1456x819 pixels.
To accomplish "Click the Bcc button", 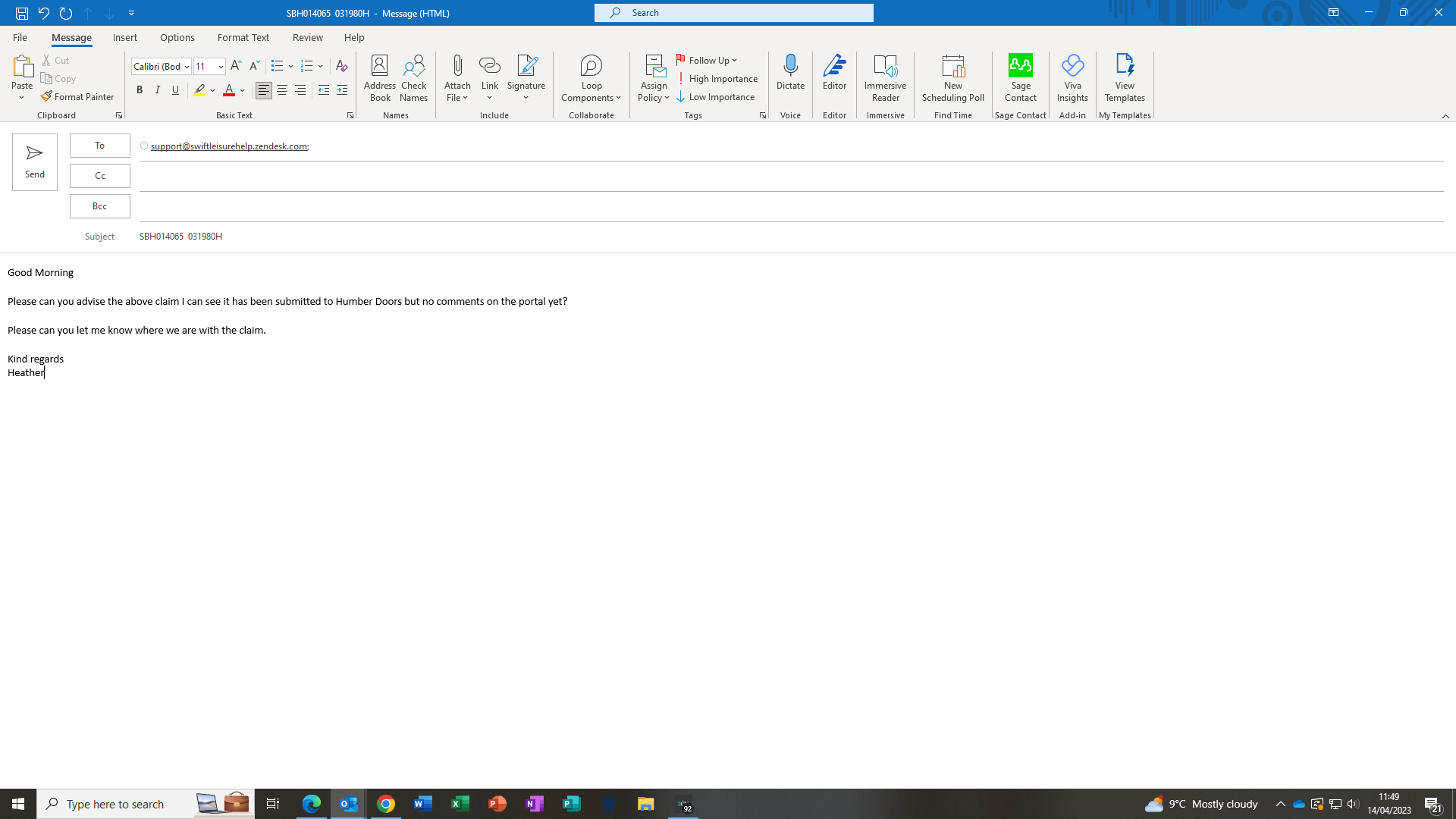I will 99,206.
